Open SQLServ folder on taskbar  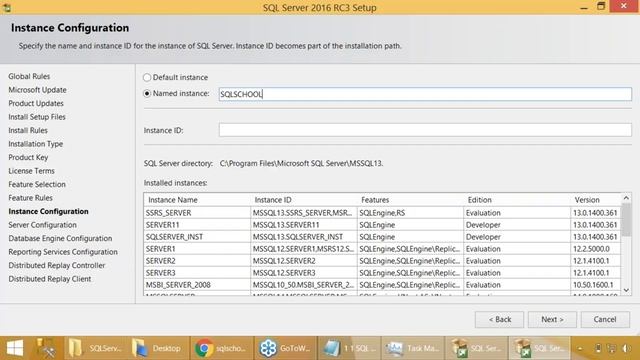96,348
